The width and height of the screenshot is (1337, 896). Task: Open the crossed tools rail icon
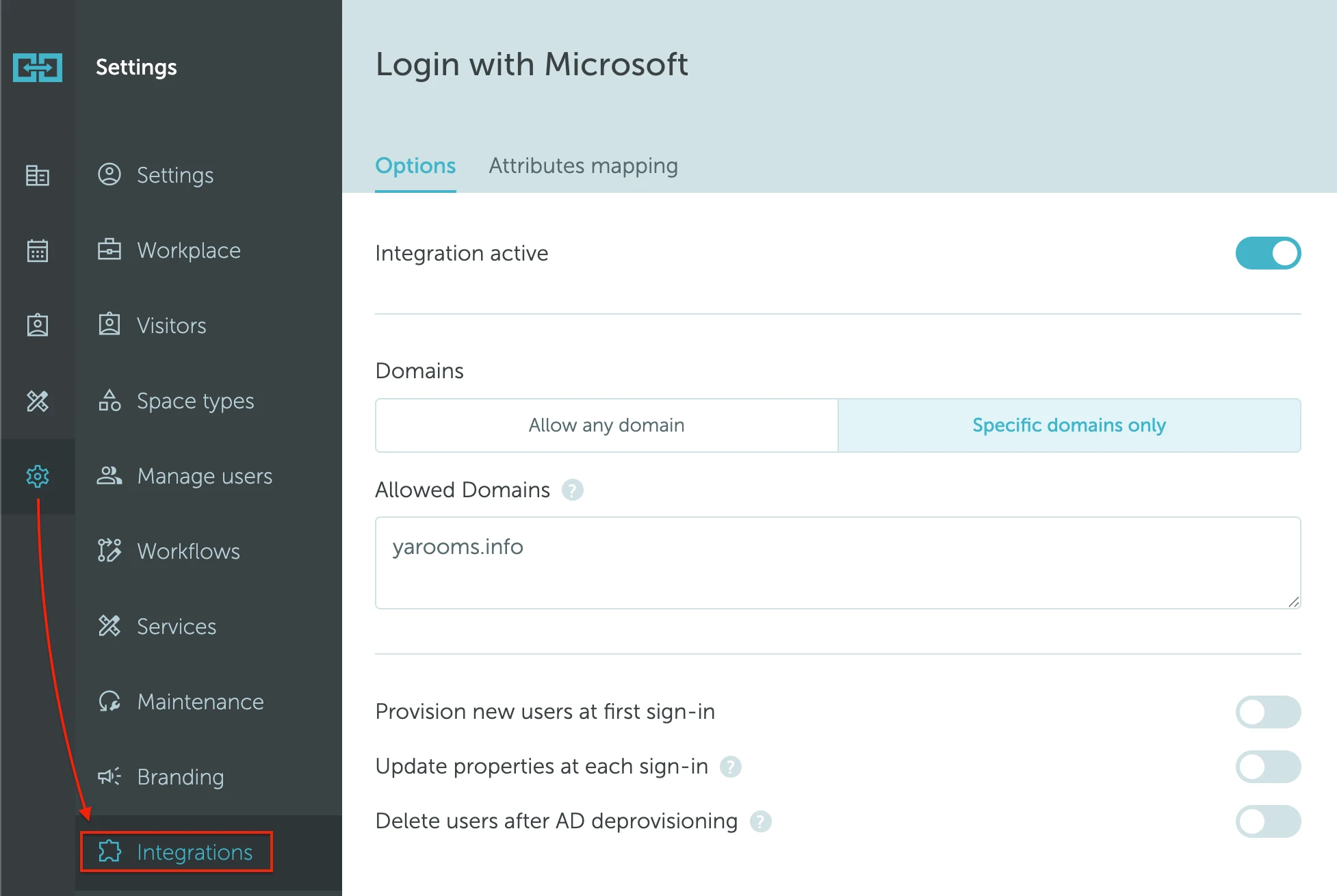pyautogui.click(x=38, y=401)
